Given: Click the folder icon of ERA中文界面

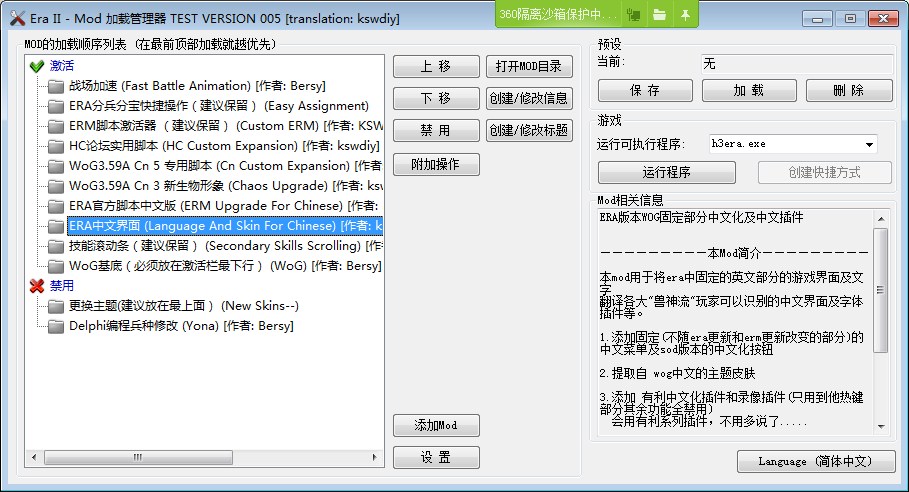Looking at the screenshot, I should click(56, 227).
